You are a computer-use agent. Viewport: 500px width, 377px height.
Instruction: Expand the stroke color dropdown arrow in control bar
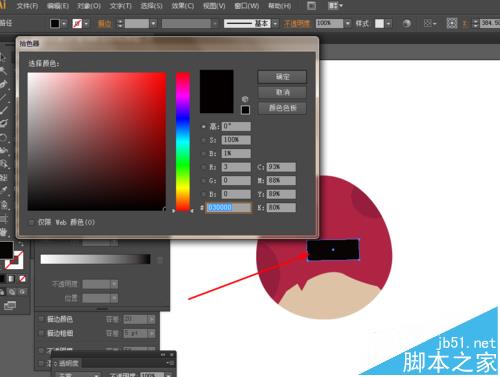click(86, 23)
